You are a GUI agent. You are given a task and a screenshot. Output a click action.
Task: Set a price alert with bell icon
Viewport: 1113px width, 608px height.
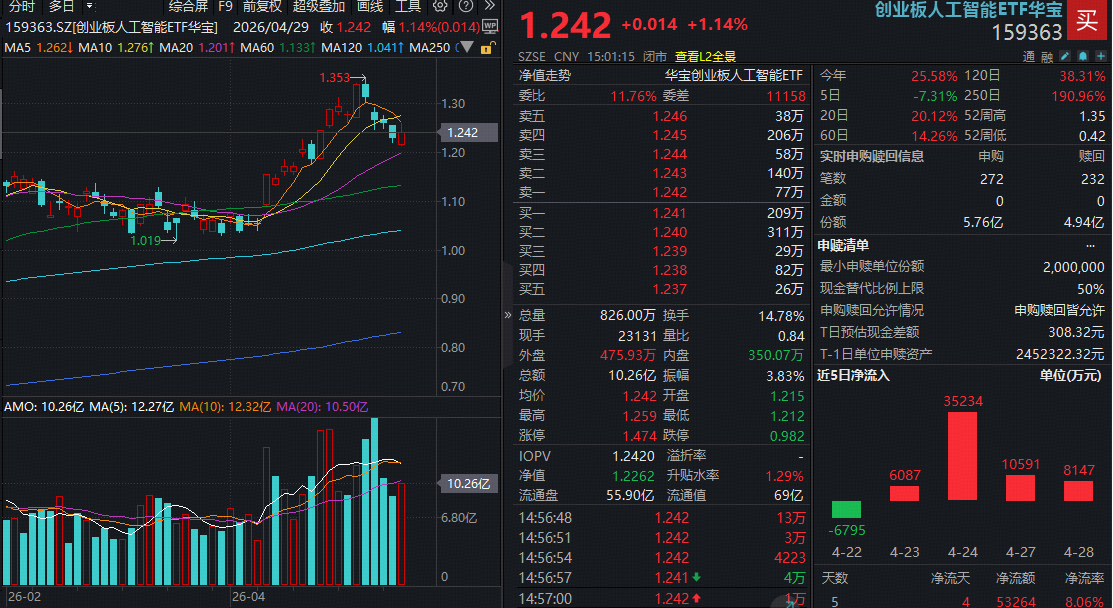[x=1084, y=57]
